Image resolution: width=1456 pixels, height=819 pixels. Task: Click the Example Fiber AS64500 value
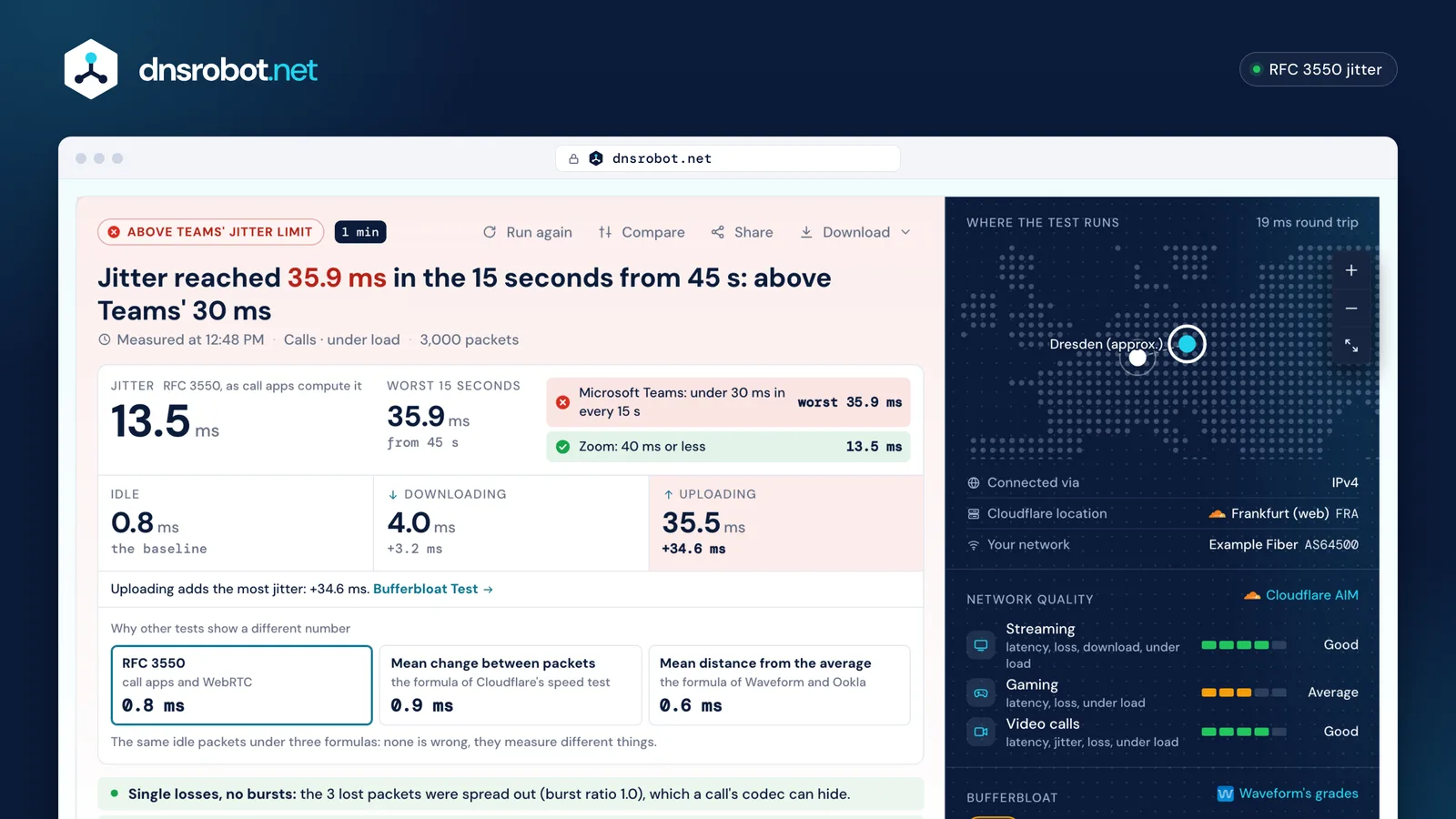pyautogui.click(x=1283, y=545)
